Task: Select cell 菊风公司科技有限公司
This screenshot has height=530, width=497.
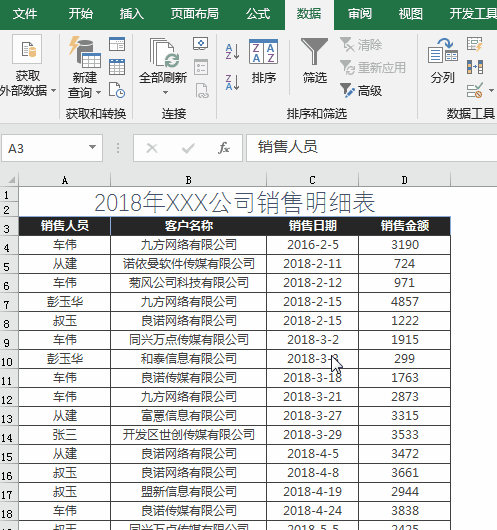Action: click(188, 283)
